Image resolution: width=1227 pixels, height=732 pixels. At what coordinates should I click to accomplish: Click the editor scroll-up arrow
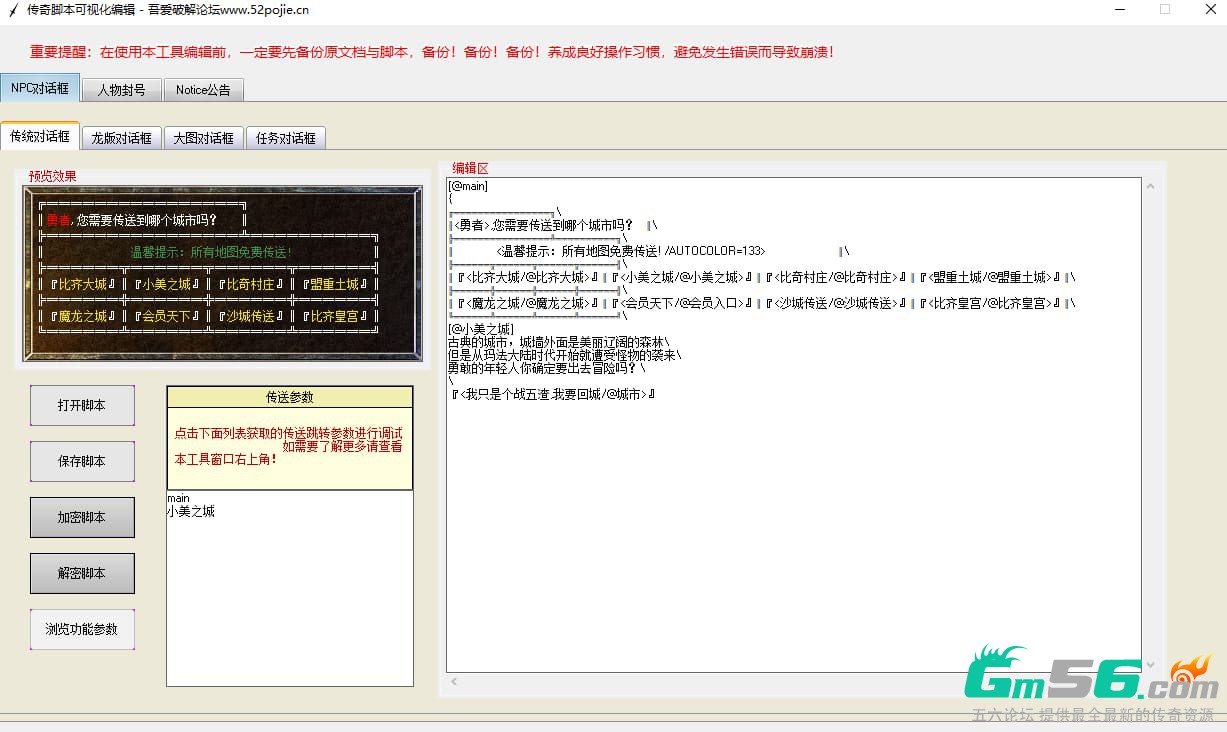point(1150,187)
